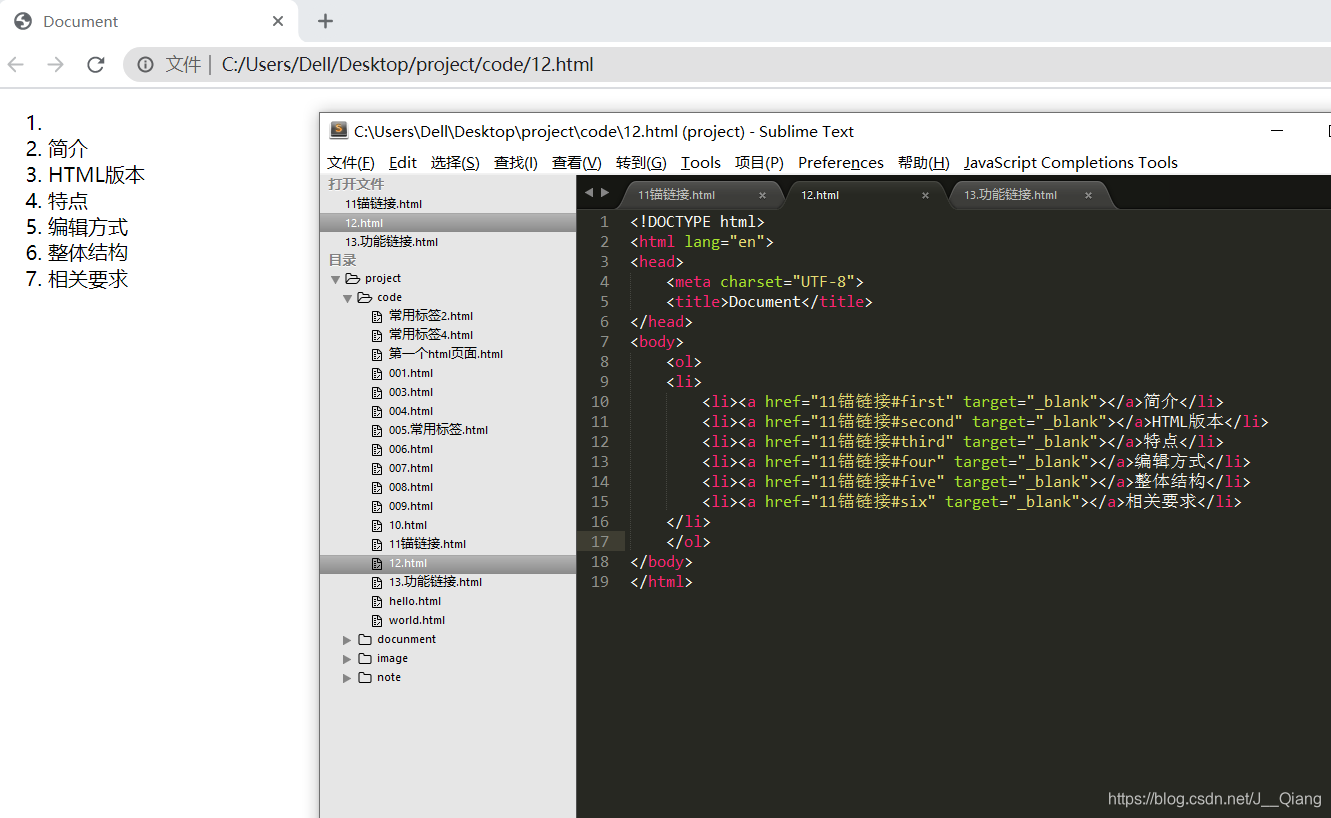This screenshot has height=818, width=1331.
Task: Open the 转到(G) menu
Action: coord(641,162)
